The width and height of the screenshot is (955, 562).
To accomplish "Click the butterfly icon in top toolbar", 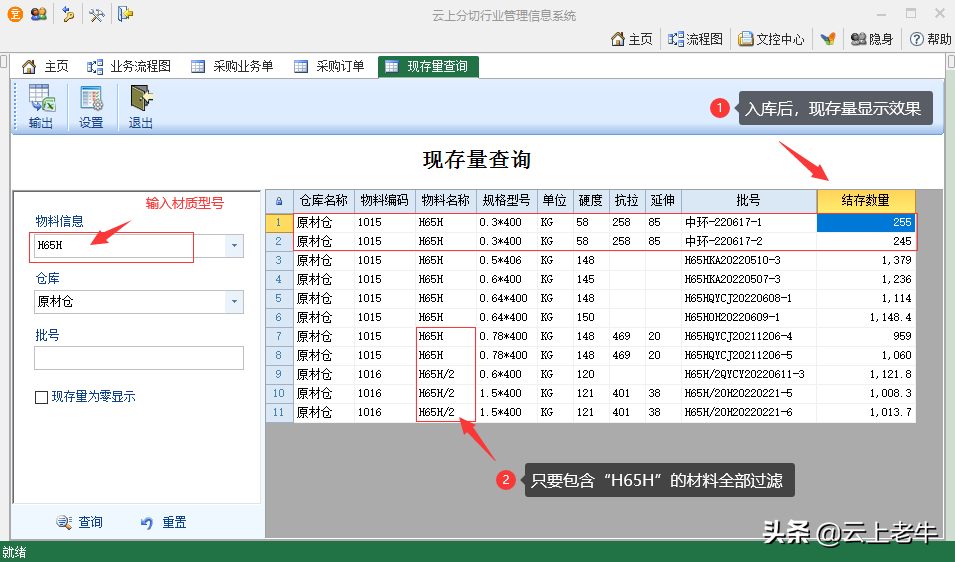I will pyautogui.click(x=828, y=39).
